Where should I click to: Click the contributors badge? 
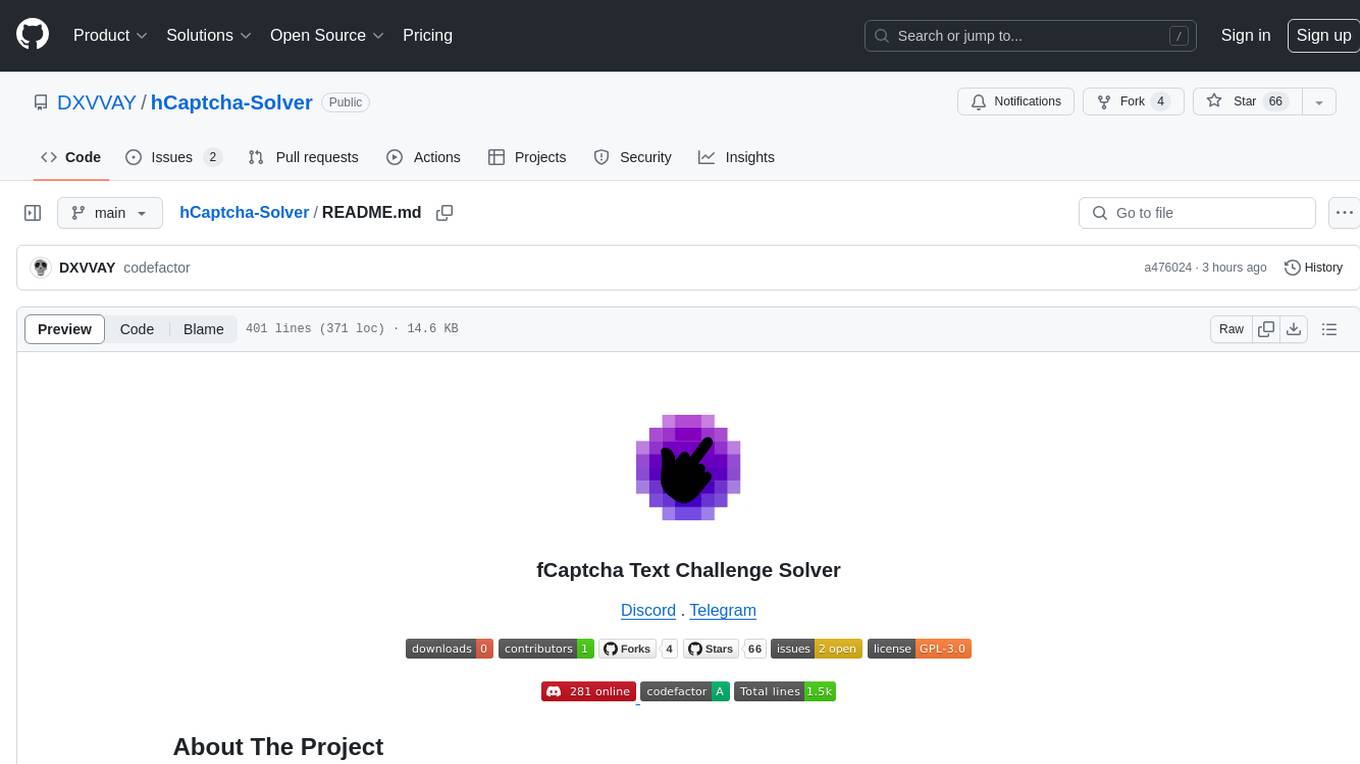[x=546, y=649]
